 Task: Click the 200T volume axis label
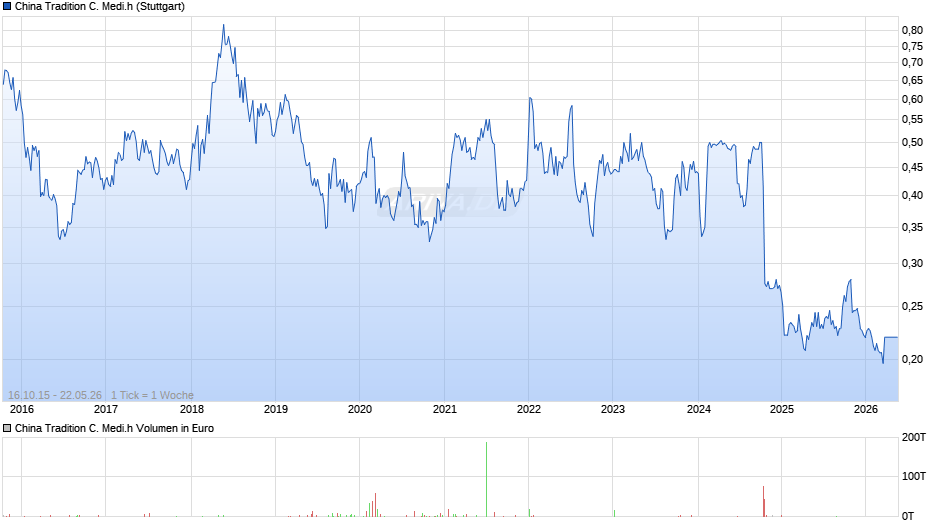tap(914, 437)
